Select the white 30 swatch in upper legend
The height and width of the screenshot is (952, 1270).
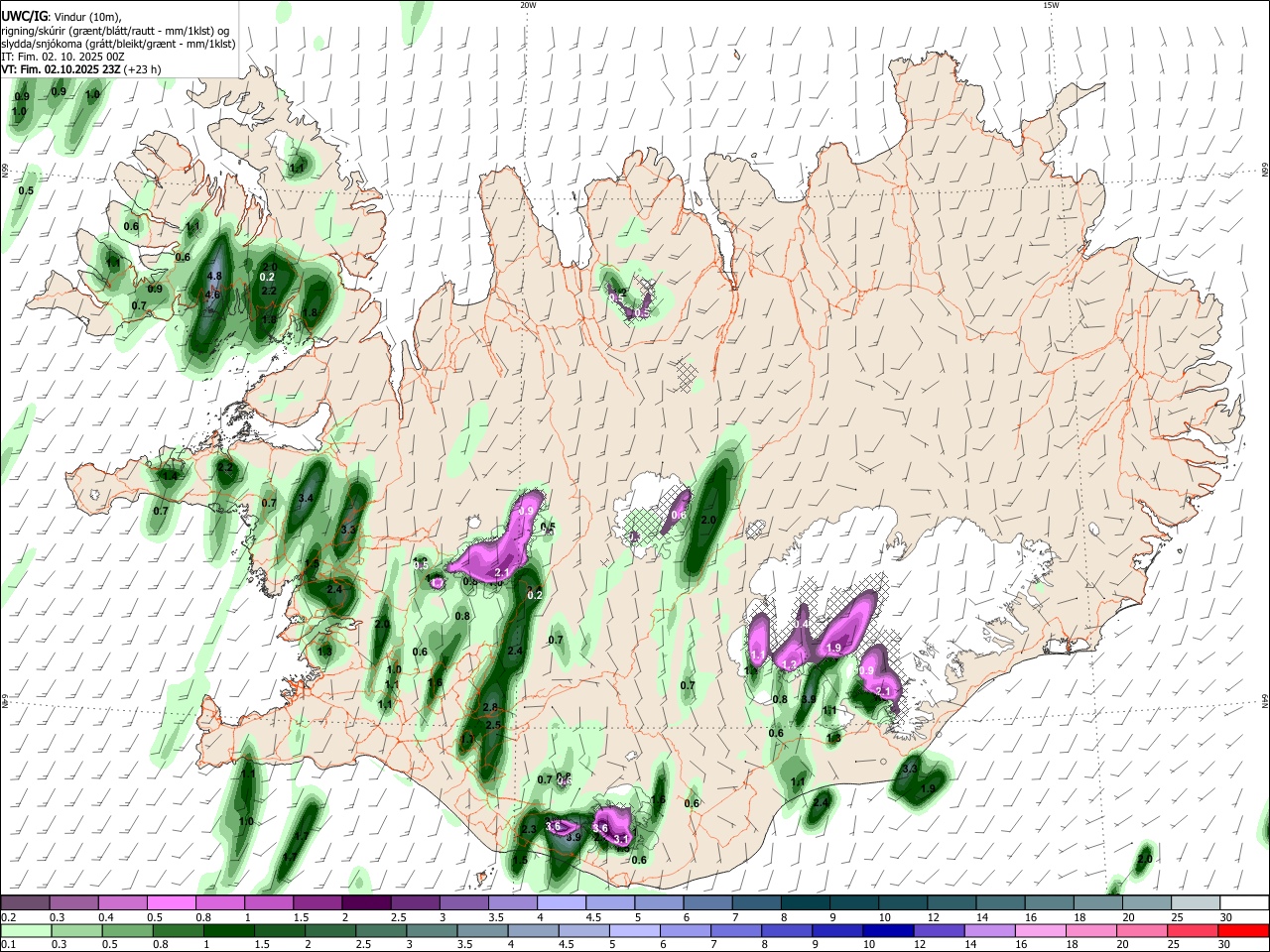(x=1244, y=902)
